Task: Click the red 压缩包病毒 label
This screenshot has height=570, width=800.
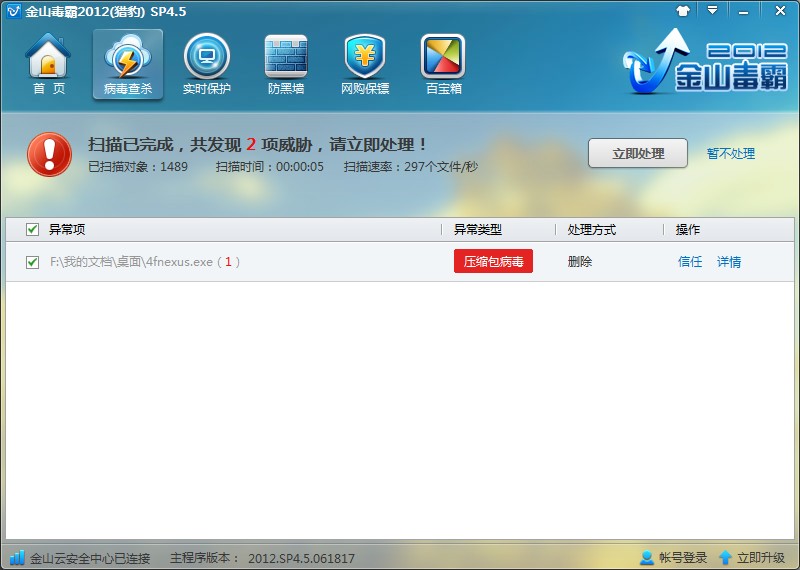Action: pos(493,261)
